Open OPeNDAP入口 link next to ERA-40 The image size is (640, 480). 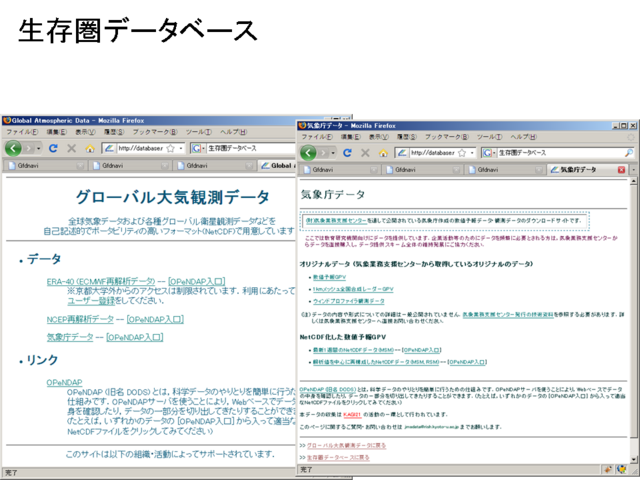197,282
